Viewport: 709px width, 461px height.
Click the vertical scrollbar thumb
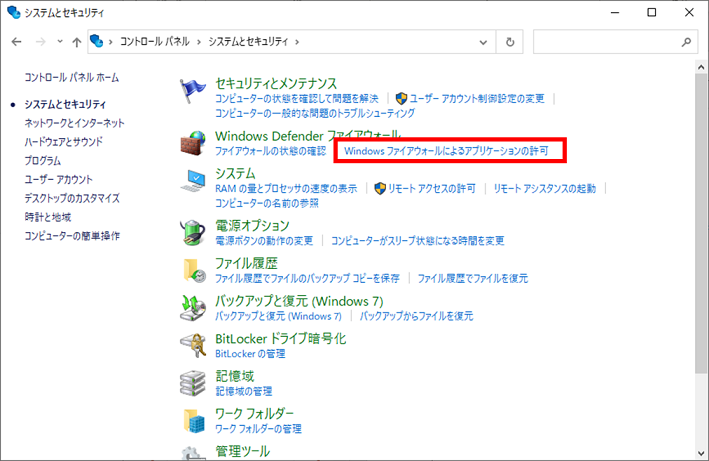coord(701,224)
